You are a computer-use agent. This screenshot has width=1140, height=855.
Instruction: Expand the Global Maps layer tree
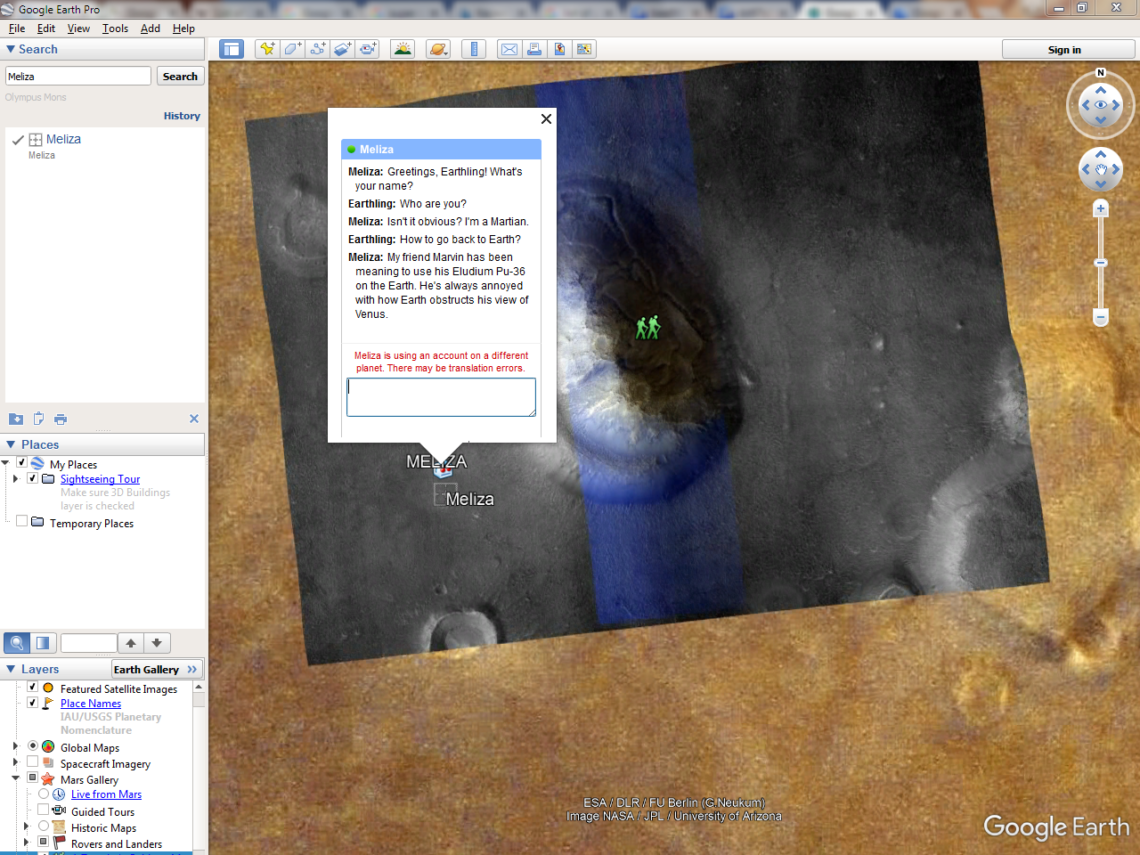click(x=15, y=747)
